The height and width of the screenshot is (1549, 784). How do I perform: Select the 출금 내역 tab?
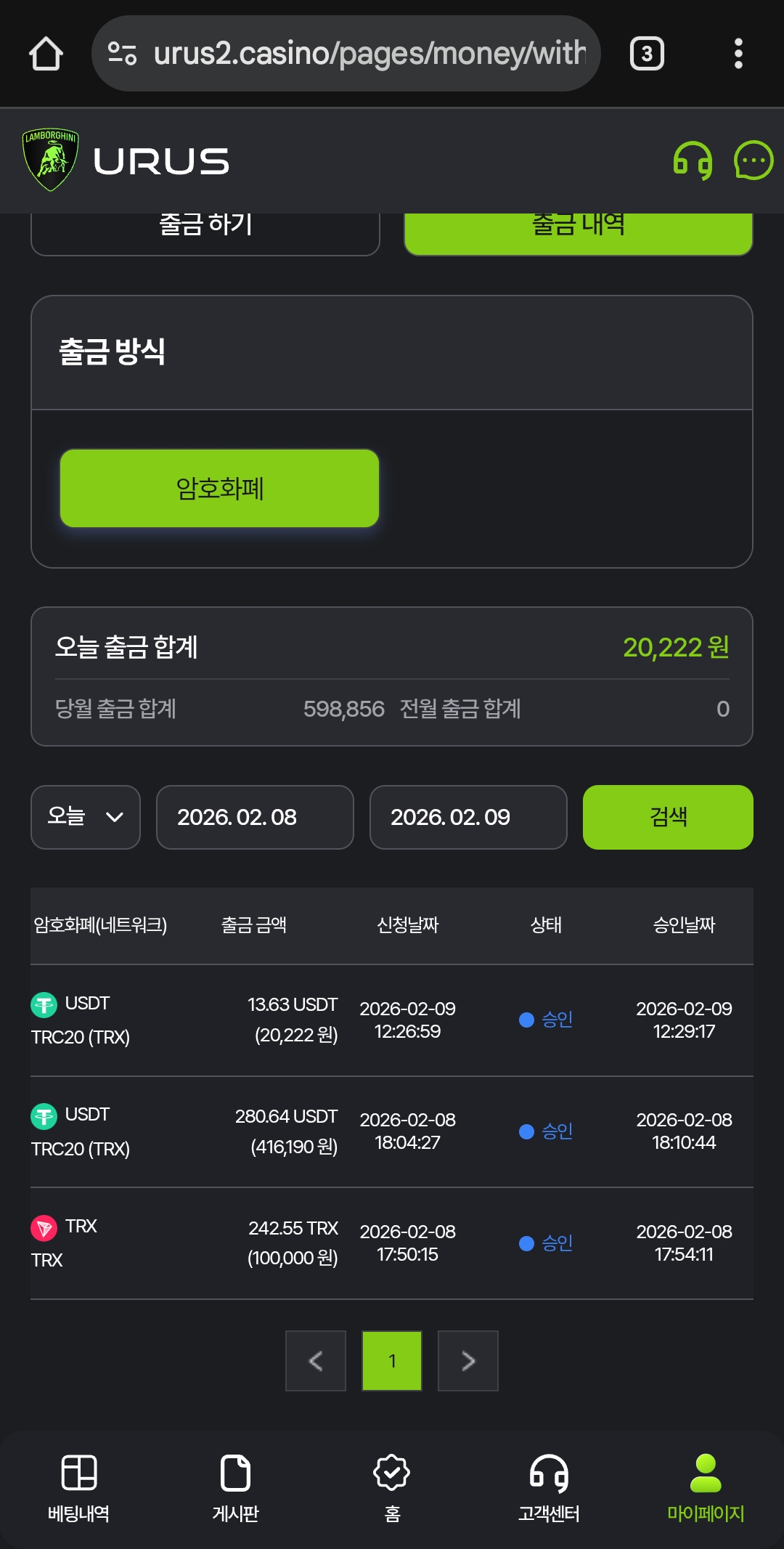(x=578, y=229)
